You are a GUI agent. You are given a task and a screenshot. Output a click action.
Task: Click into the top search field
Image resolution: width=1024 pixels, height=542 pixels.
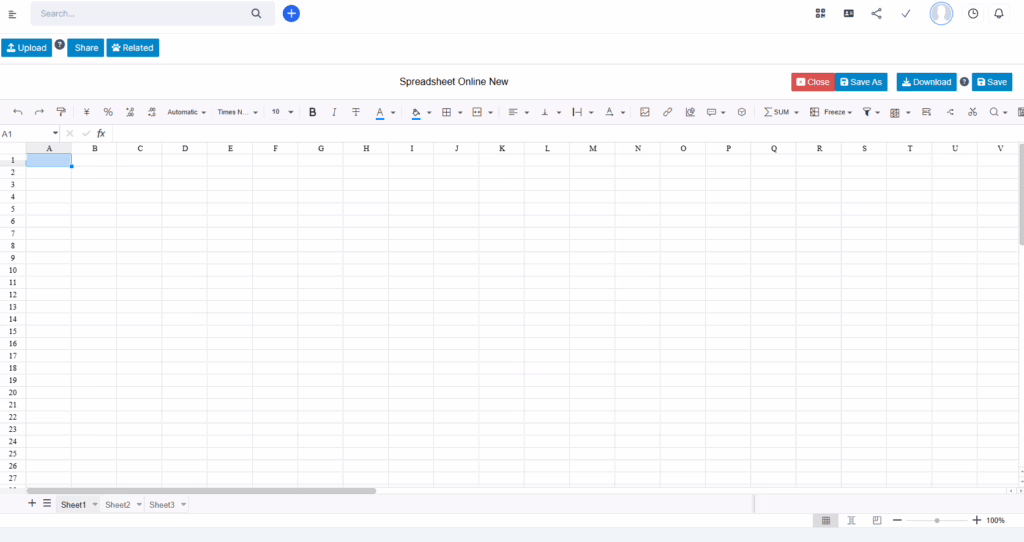click(x=140, y=14)
